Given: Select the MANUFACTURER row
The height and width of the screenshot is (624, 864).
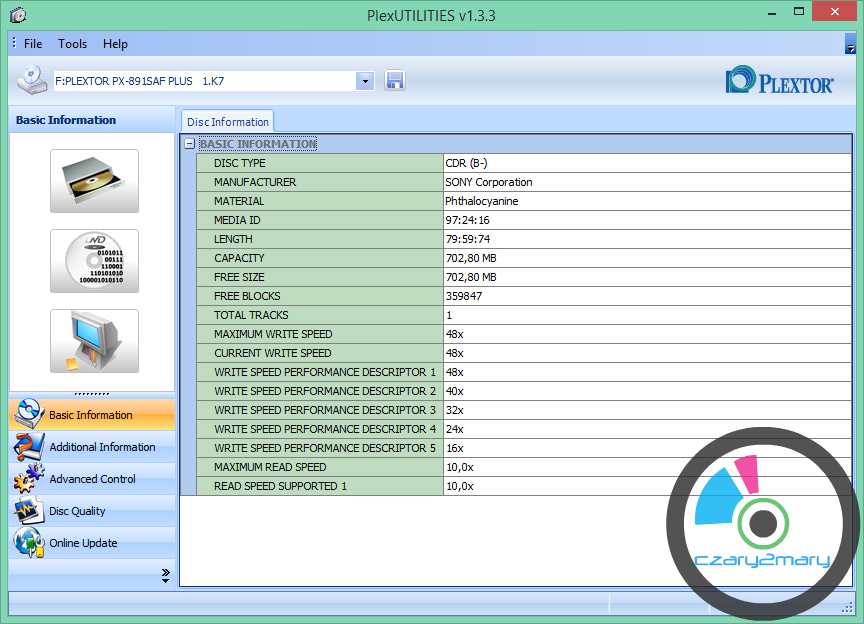Looking at the screenshot, I should tap(254, 182).
